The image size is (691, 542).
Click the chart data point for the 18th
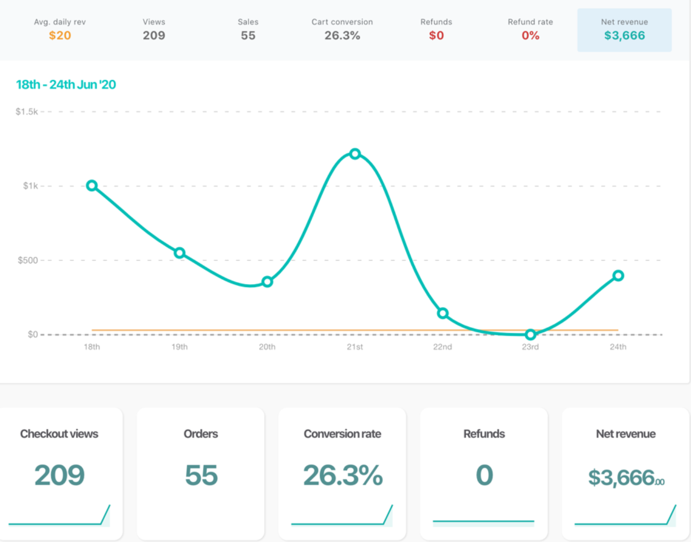92,185
